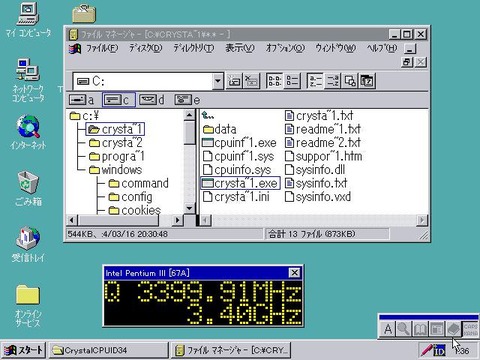Image resolution: width=480 pixels, height=360 pixels.
Task: Select cookies folder in directory tree
Action: [135, 210]
